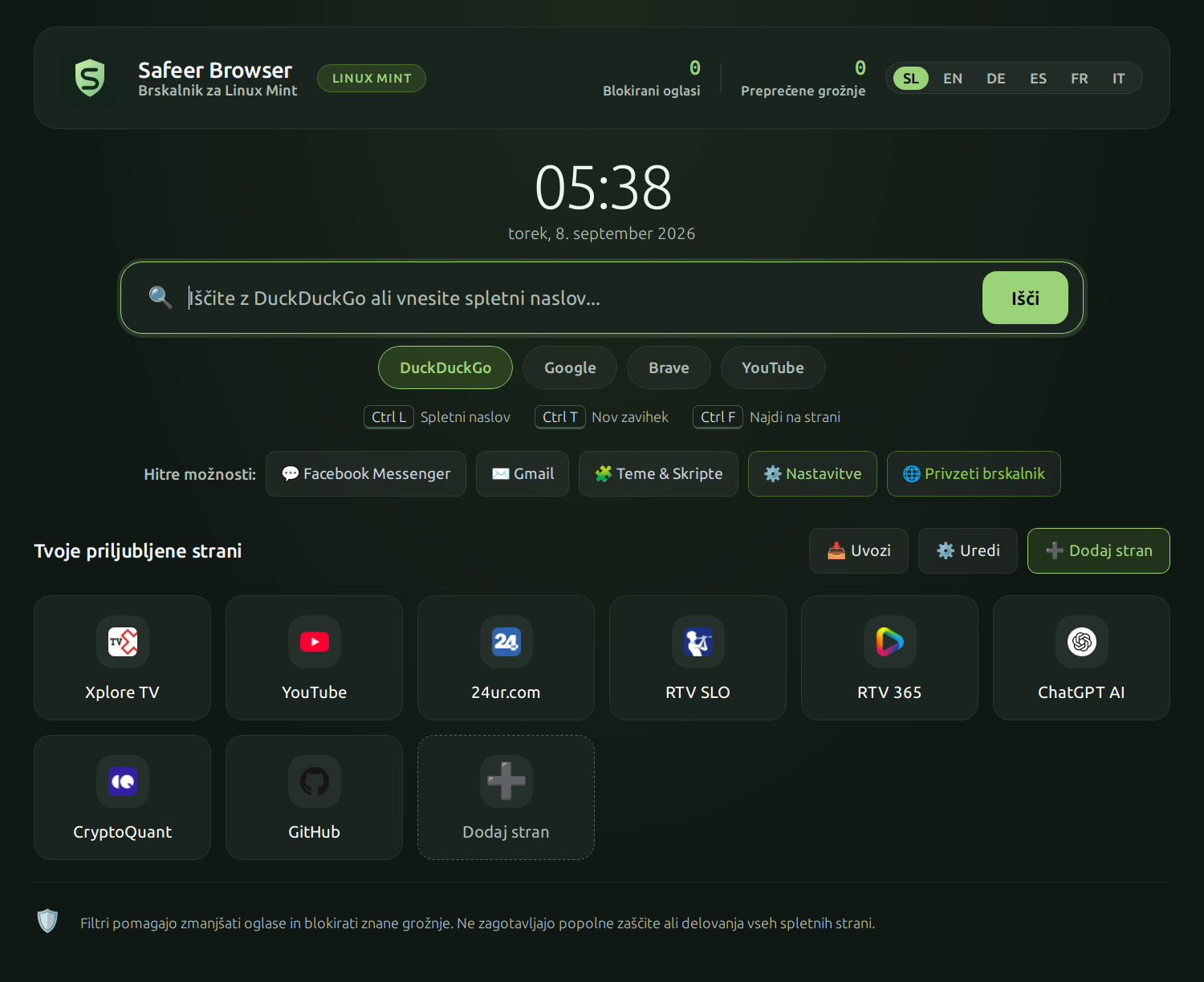Viewport: 1204px width, 982px height.
Task: Open the GitHub favorite icon
Action: (315, 781)
